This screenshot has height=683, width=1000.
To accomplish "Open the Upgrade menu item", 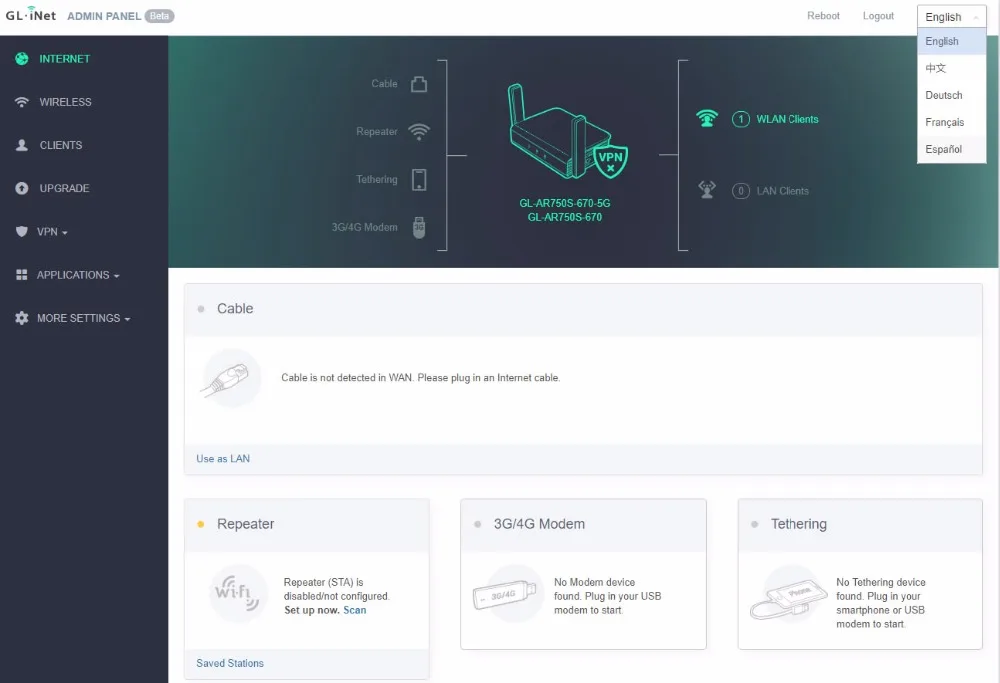I will tap(64, 189).
